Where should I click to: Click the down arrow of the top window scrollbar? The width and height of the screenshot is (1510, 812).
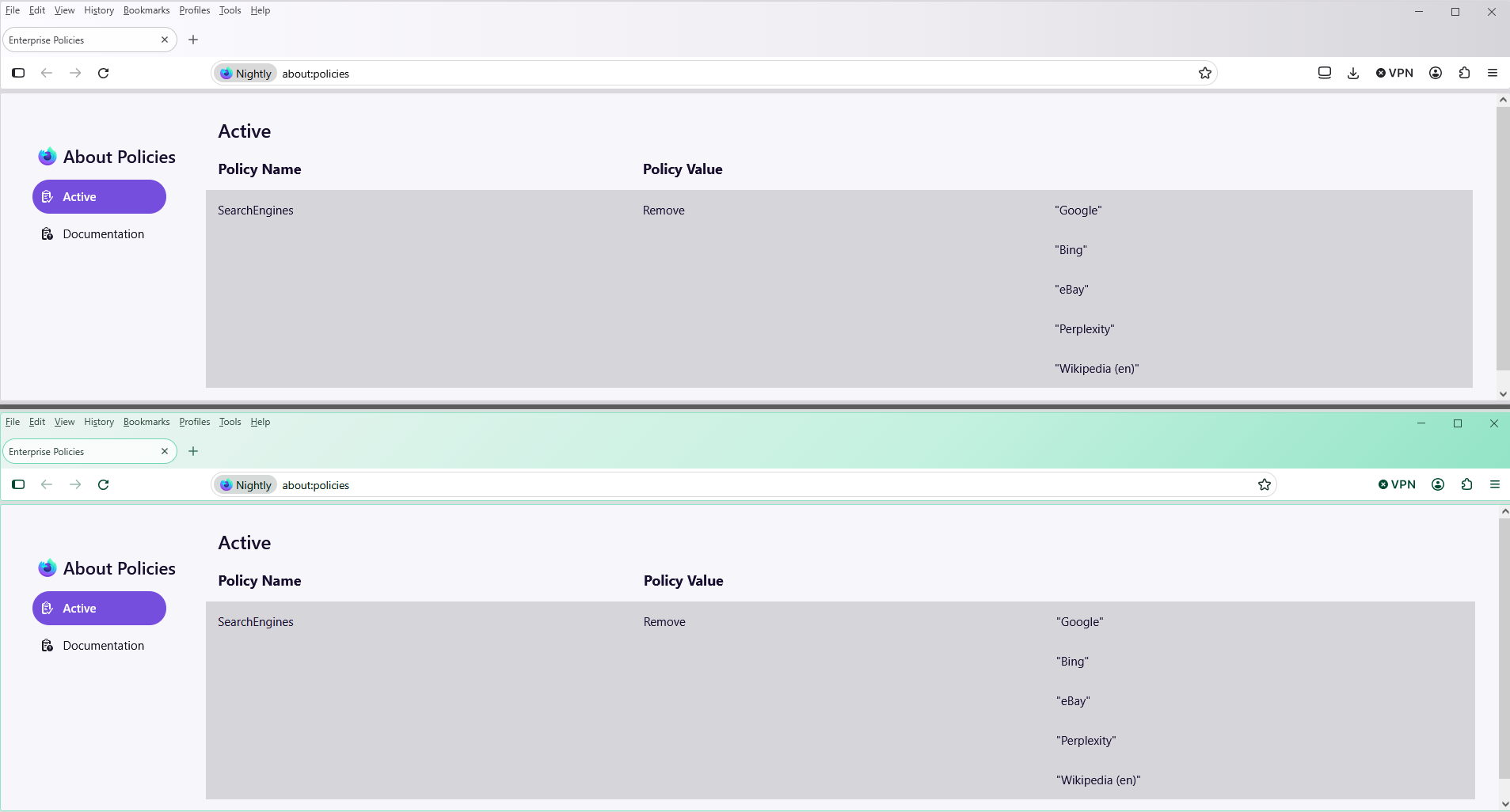click(1503, 394)
